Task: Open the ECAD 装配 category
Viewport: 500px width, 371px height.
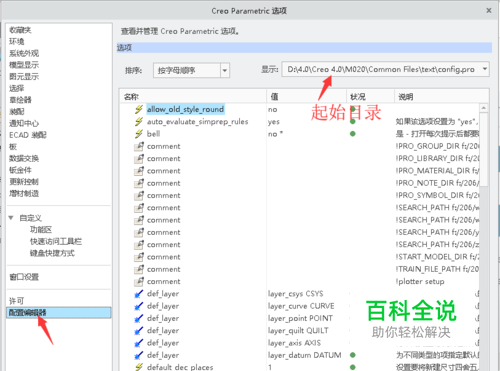Action: (x=28, y=135)
